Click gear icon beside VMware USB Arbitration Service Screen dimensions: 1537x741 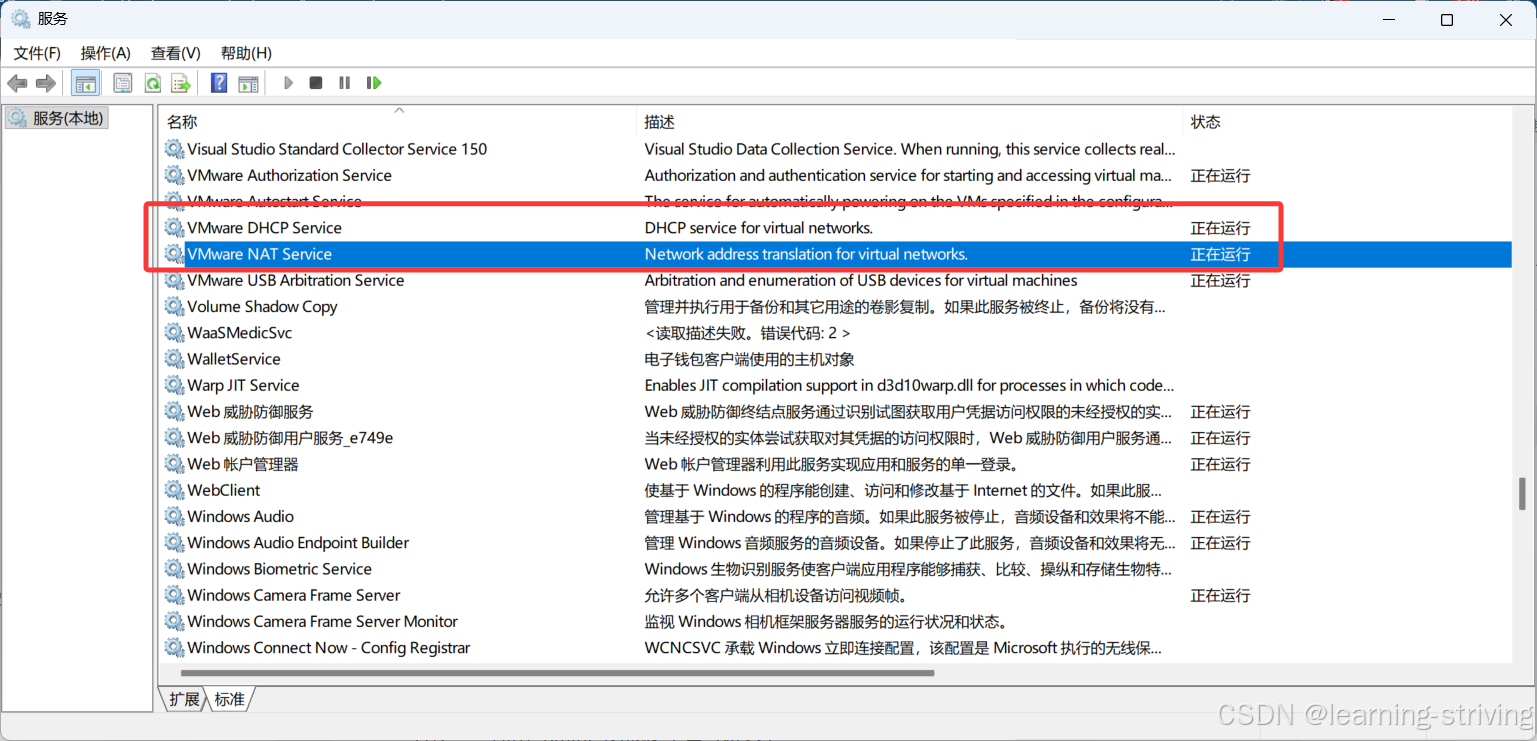click(x=175, y=280)
